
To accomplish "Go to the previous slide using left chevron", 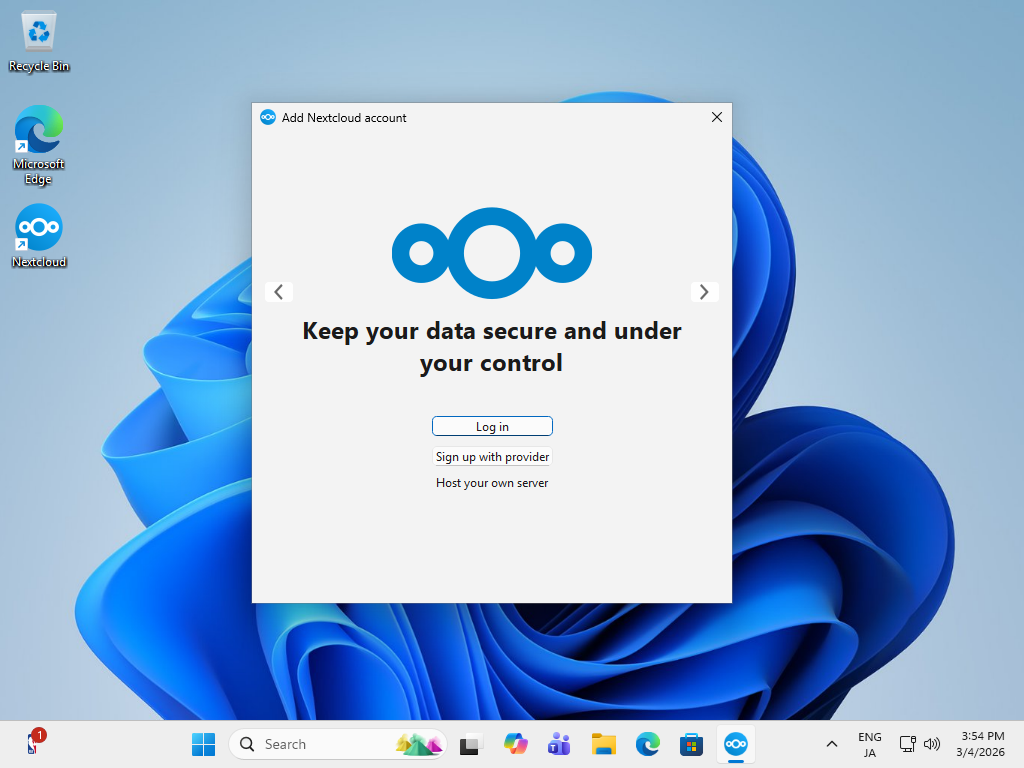I will click(x=279, y=292).
